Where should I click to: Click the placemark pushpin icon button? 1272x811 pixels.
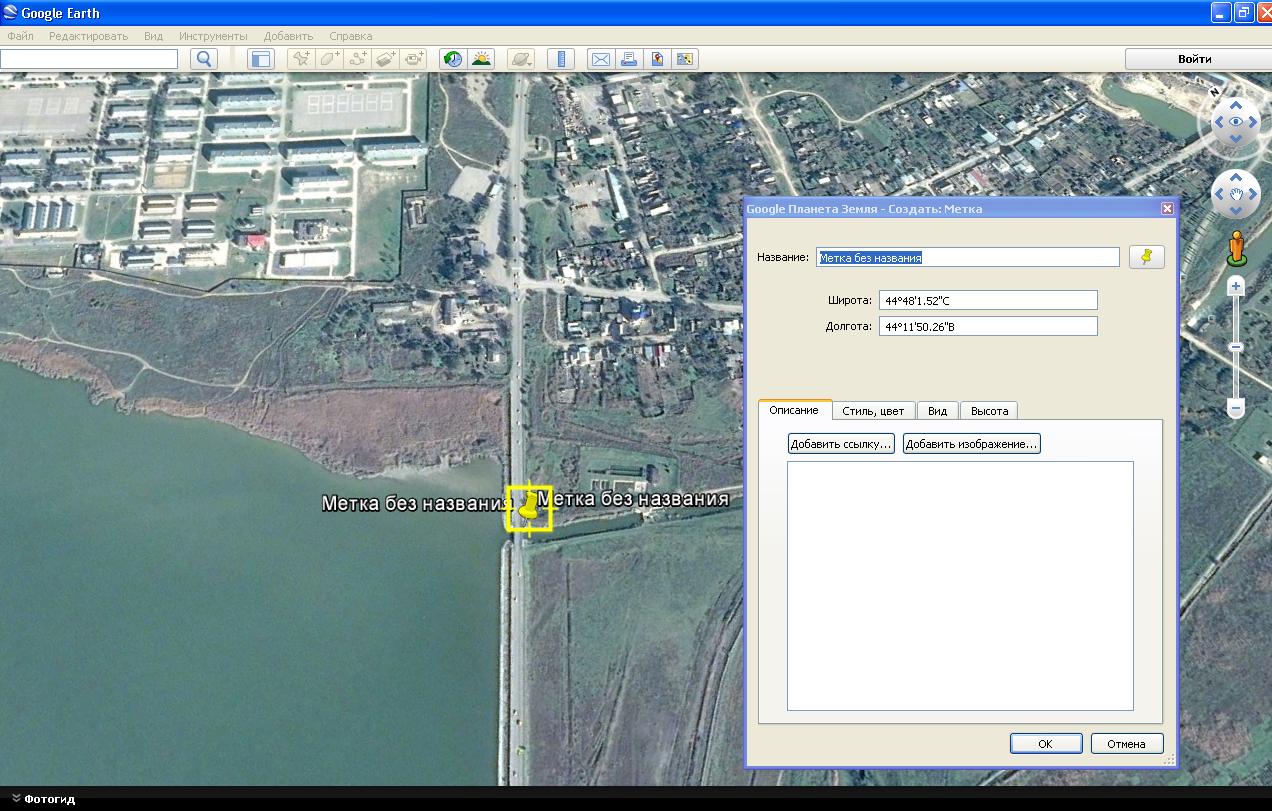(1147, 257)
